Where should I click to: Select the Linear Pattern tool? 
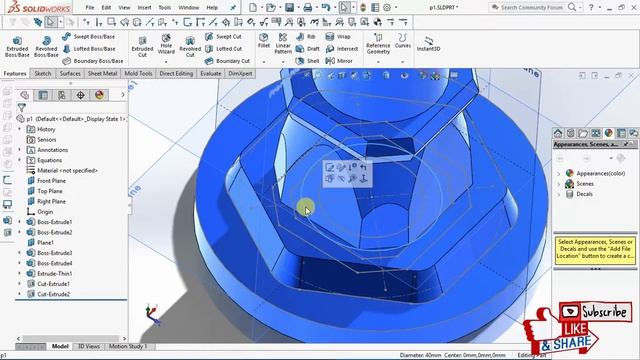pyautogui.click(x=283, y=44)
